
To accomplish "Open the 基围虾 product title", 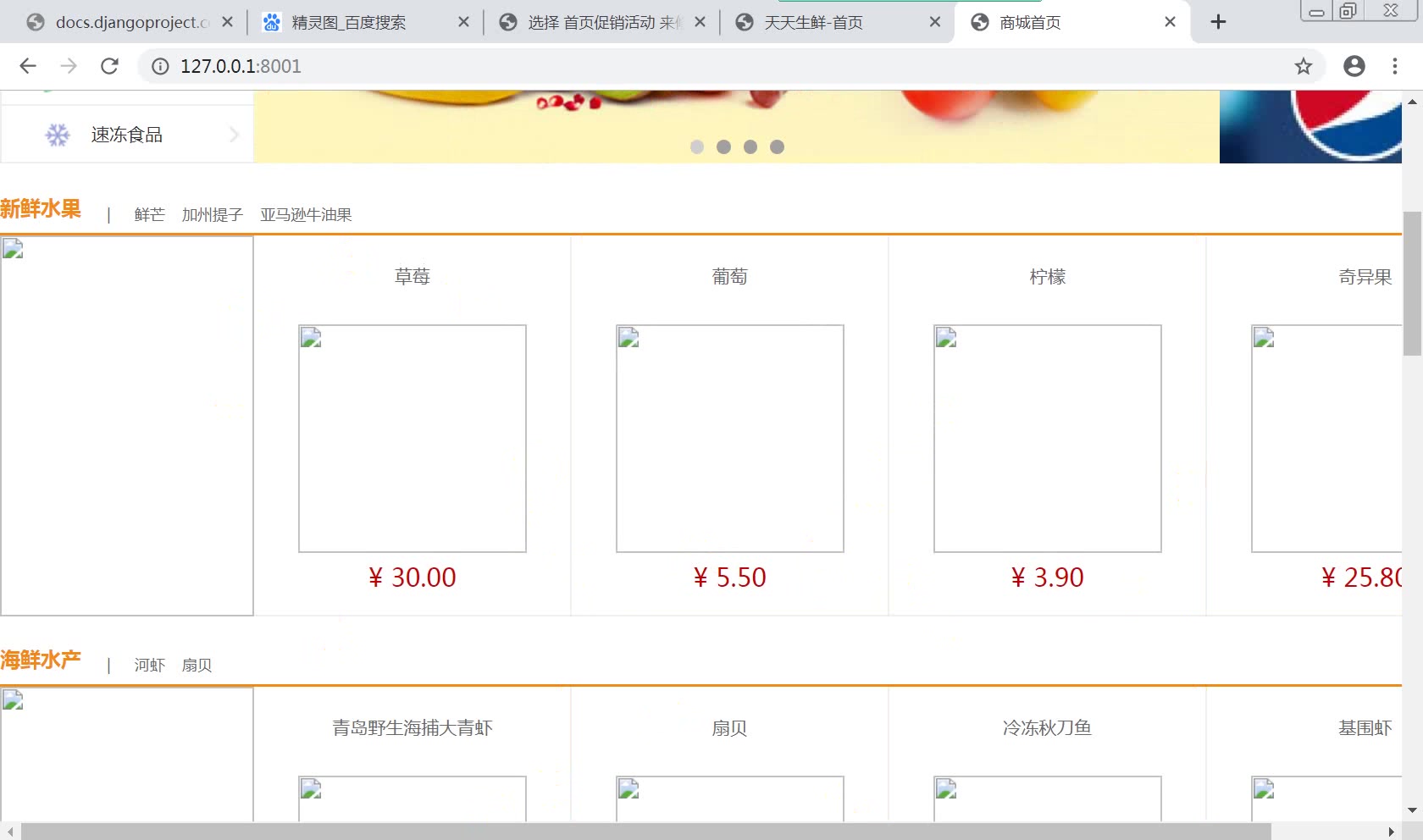I will (x=1365, y=727).
